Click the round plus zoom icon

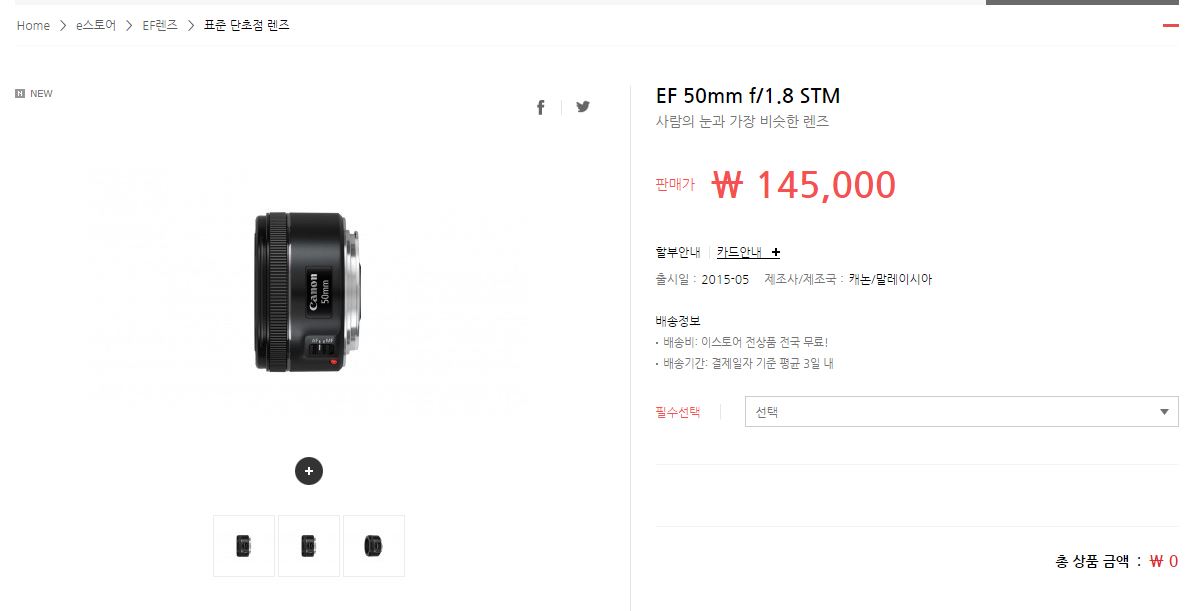(x=309, y=471)
